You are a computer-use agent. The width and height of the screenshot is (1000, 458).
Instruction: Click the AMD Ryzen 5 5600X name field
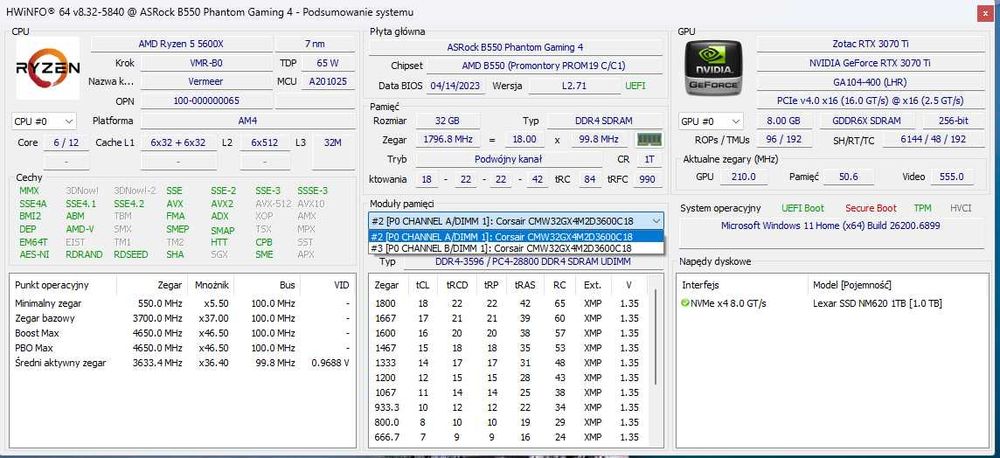coord(181,44)
